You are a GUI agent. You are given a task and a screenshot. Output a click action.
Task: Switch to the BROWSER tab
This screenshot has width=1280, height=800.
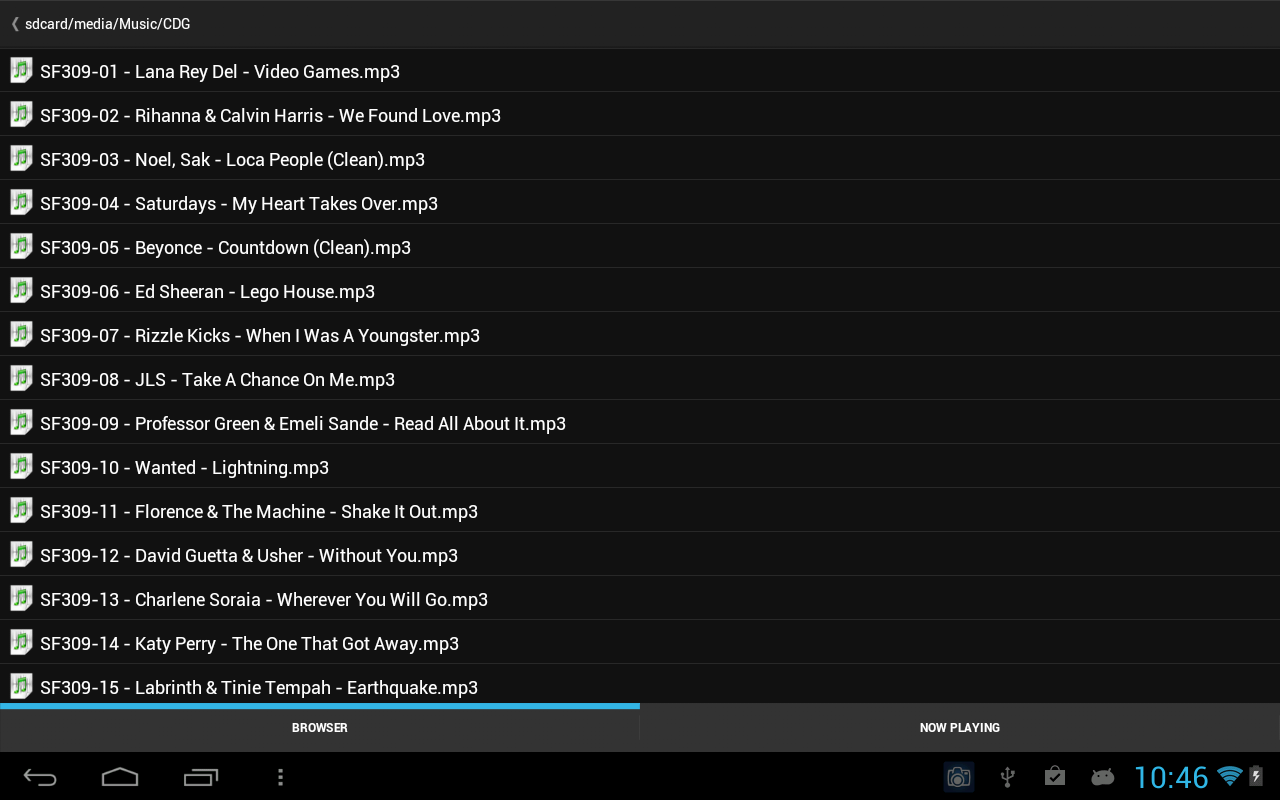click(x=320, y=728)
